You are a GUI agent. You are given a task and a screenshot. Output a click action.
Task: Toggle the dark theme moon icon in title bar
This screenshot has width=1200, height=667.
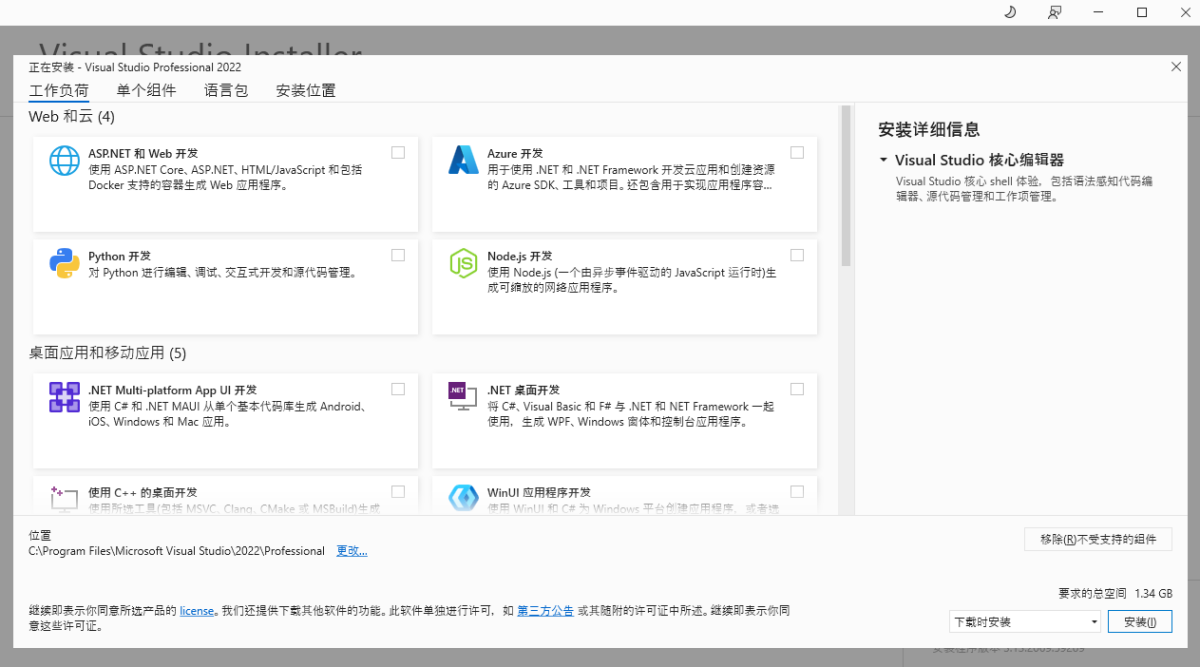point(1010,12)
